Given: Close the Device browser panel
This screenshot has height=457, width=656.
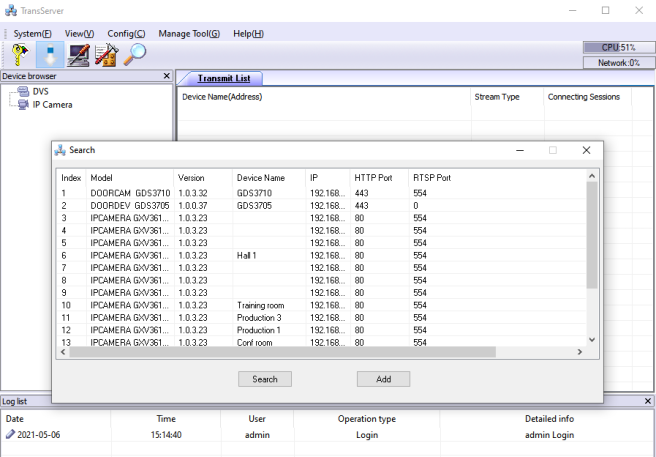Looking at the screenshot, I should point(167,76).
